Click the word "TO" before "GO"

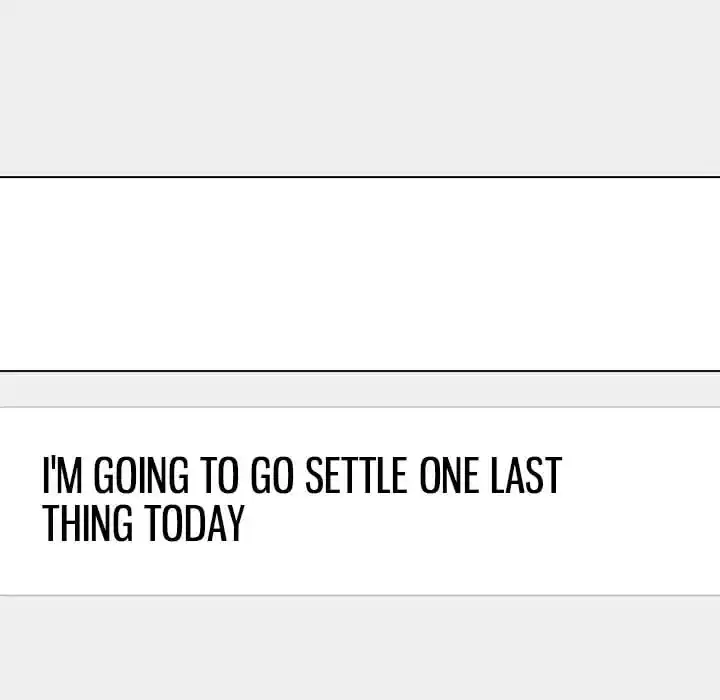click(221, 477)
